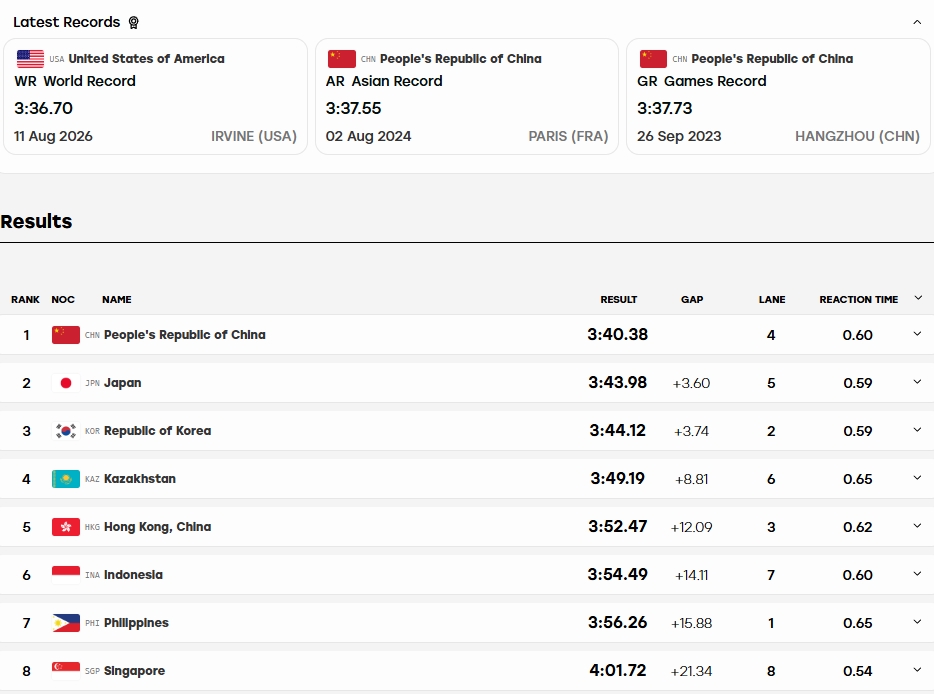Click the Indonesia team name
The height and width of the screenshot is (694, 934).
[x=133, y=575]
